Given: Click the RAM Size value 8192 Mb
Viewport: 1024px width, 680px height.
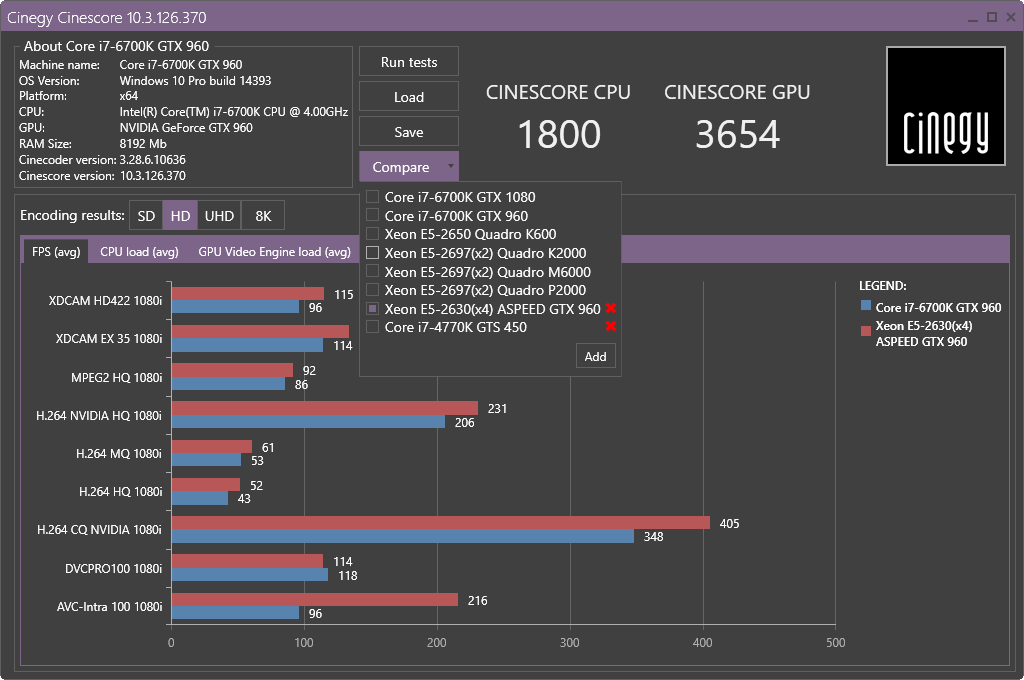Looking at the screenshot, I should 143,144.
